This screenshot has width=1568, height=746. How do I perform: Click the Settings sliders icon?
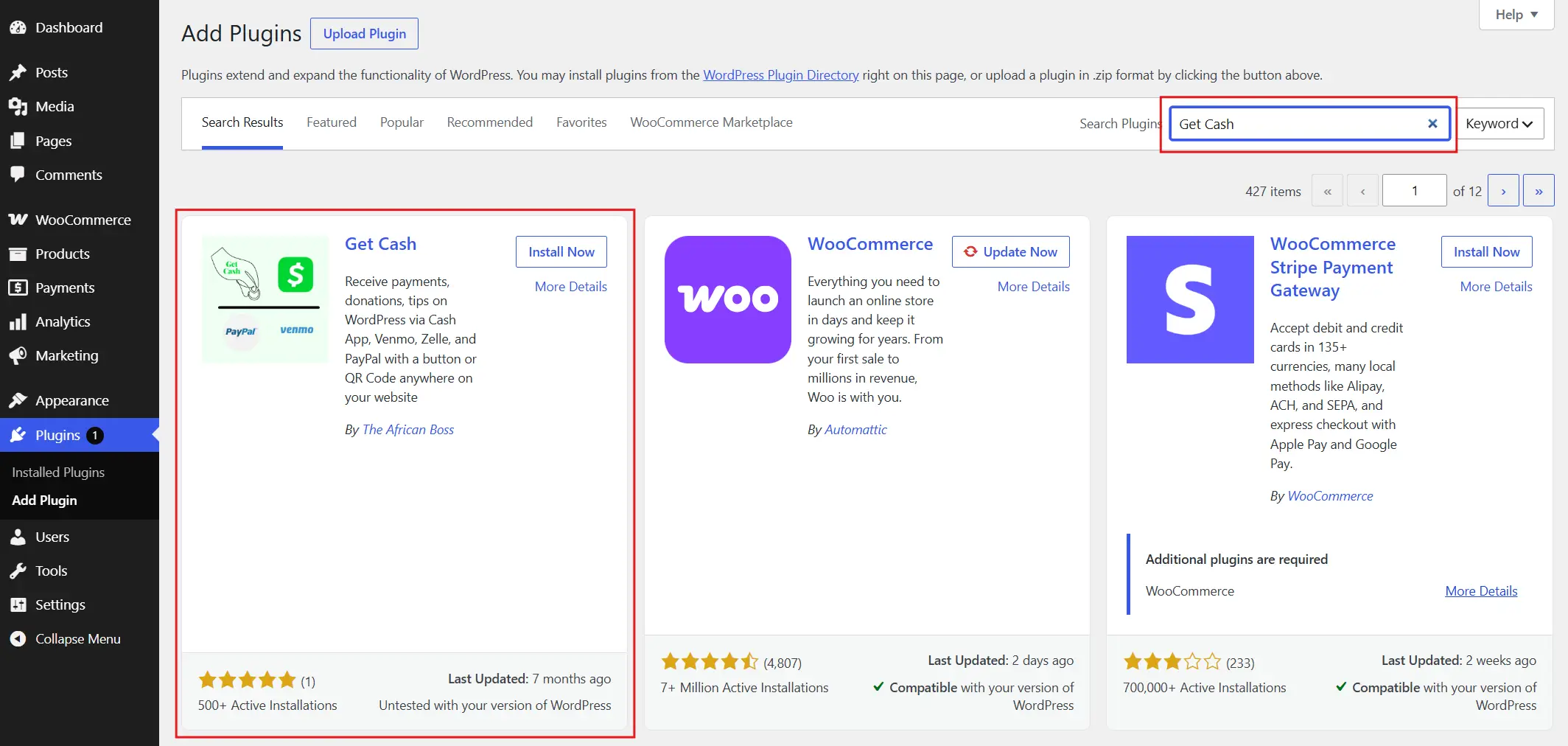(18, 604)
